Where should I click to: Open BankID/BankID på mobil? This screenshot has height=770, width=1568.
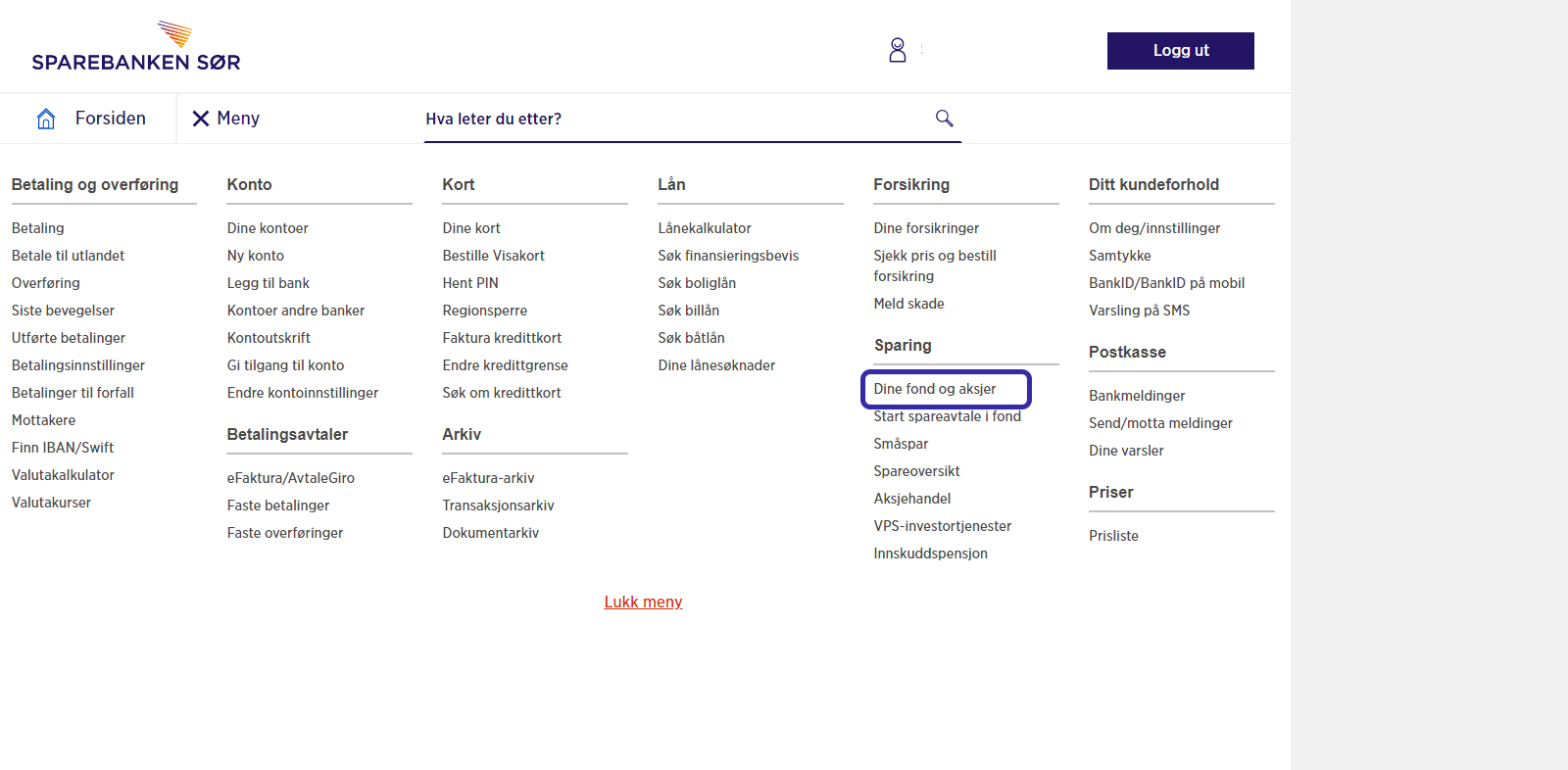pyautogui.click(x=1167, y=283)
